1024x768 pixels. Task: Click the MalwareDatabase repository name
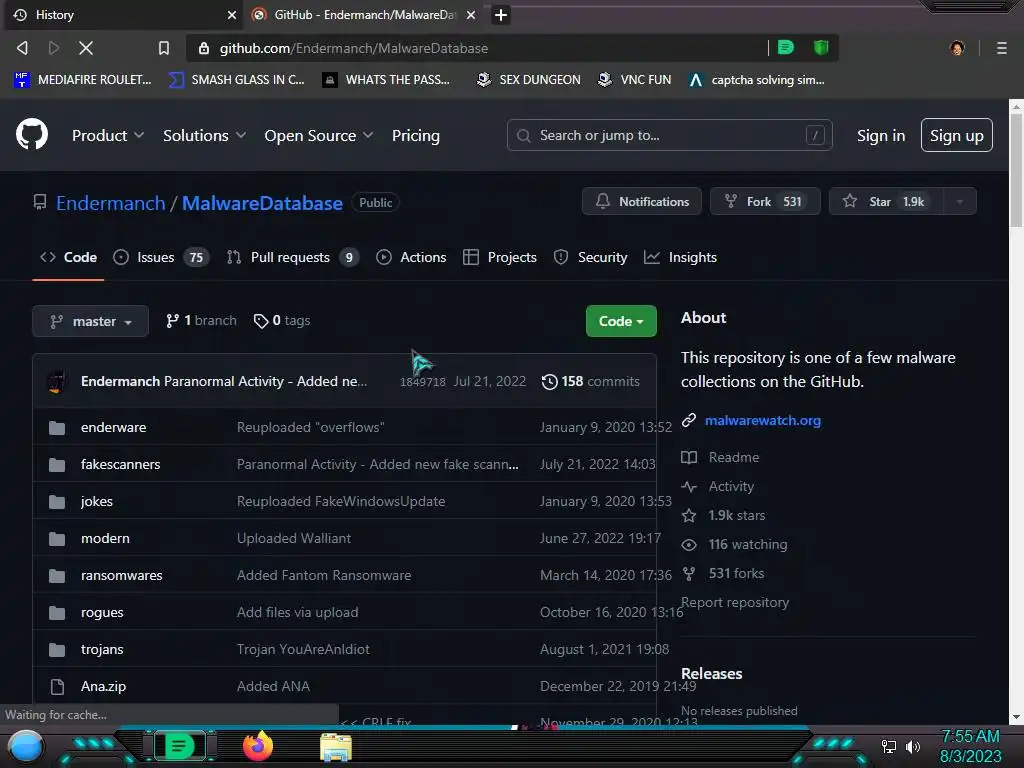point(262,203)
